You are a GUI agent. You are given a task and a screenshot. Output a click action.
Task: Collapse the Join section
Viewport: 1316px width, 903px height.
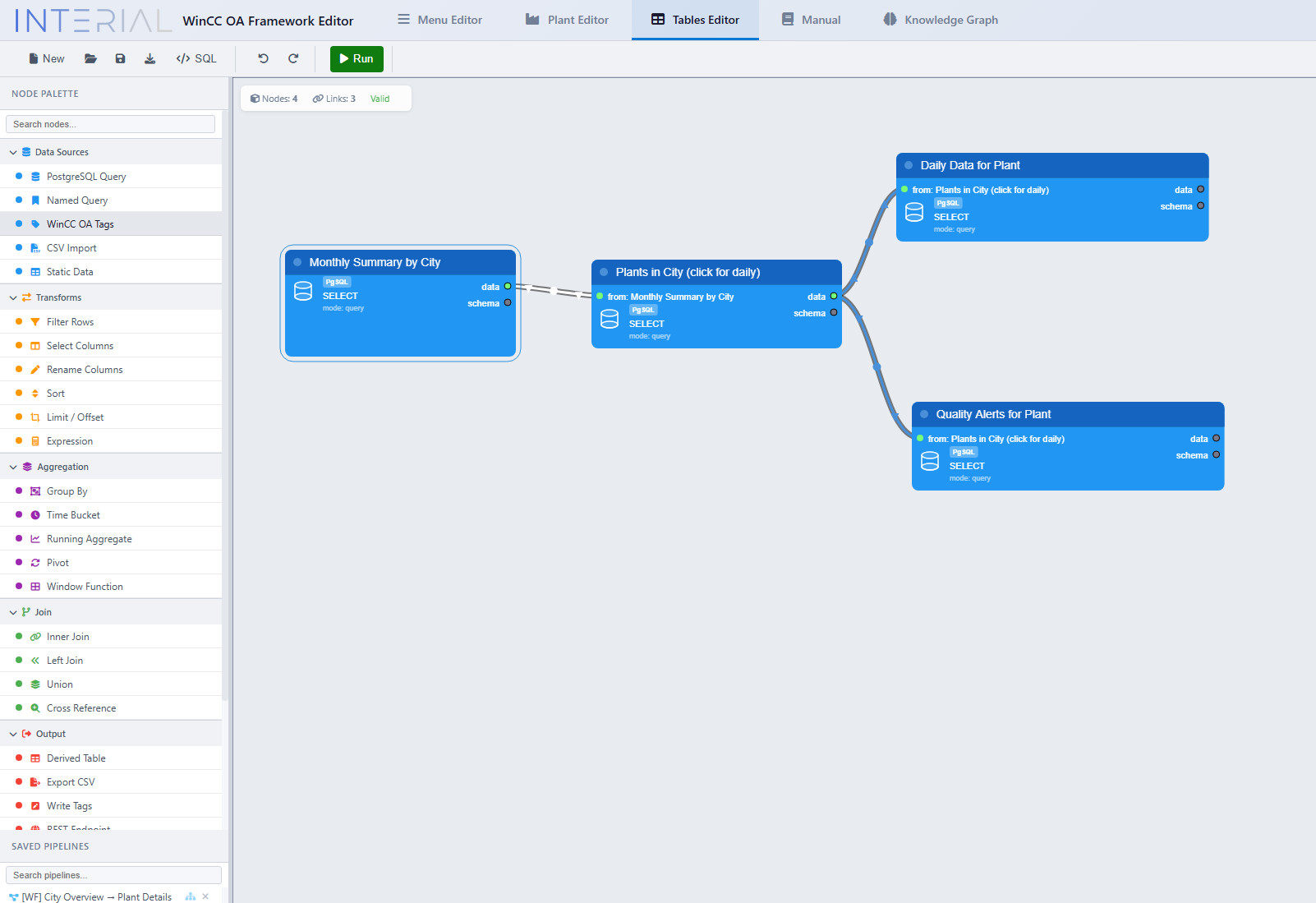click(13, 611)
